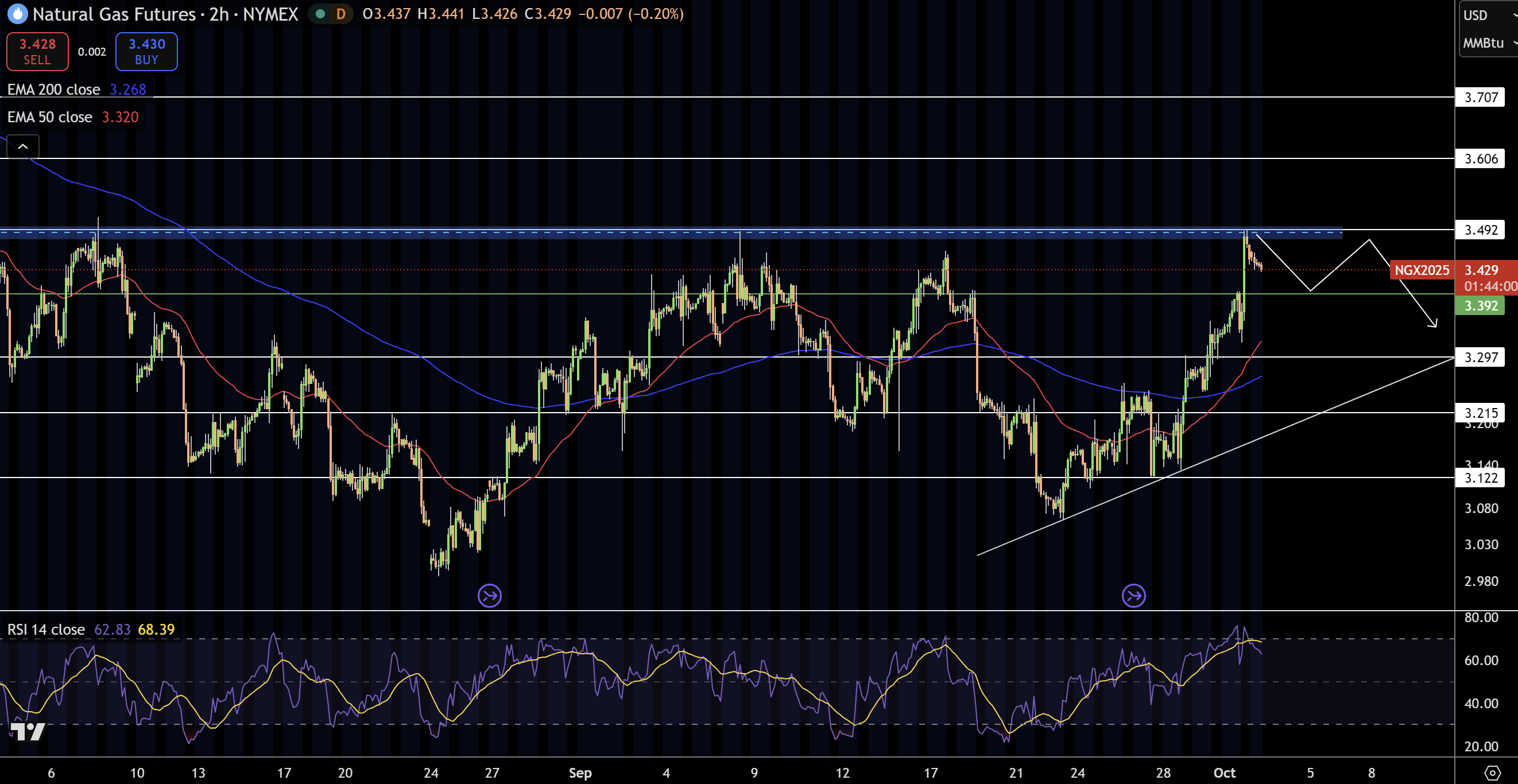Click the green market status dot

[320, 14]
